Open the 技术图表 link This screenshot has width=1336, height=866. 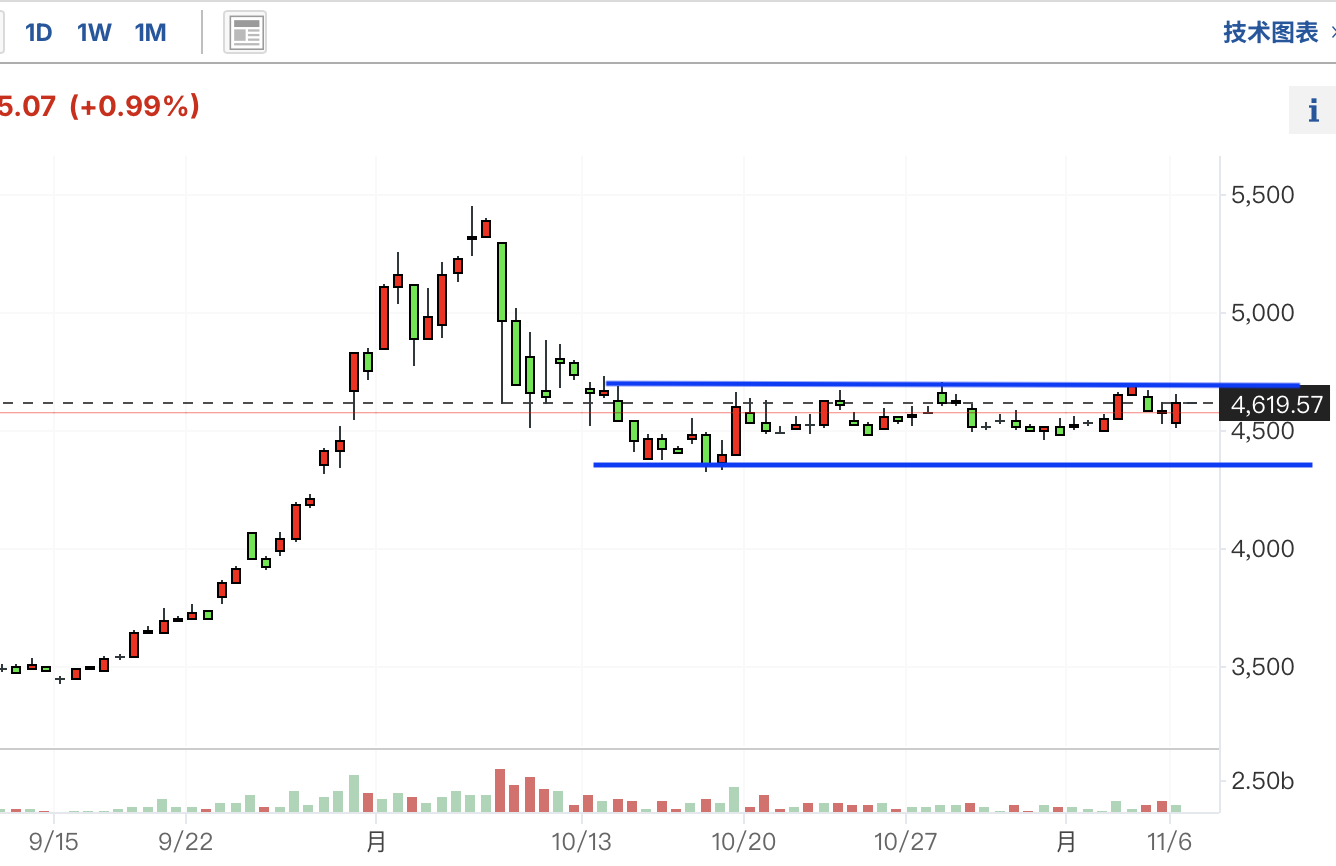pos(1271,32)
